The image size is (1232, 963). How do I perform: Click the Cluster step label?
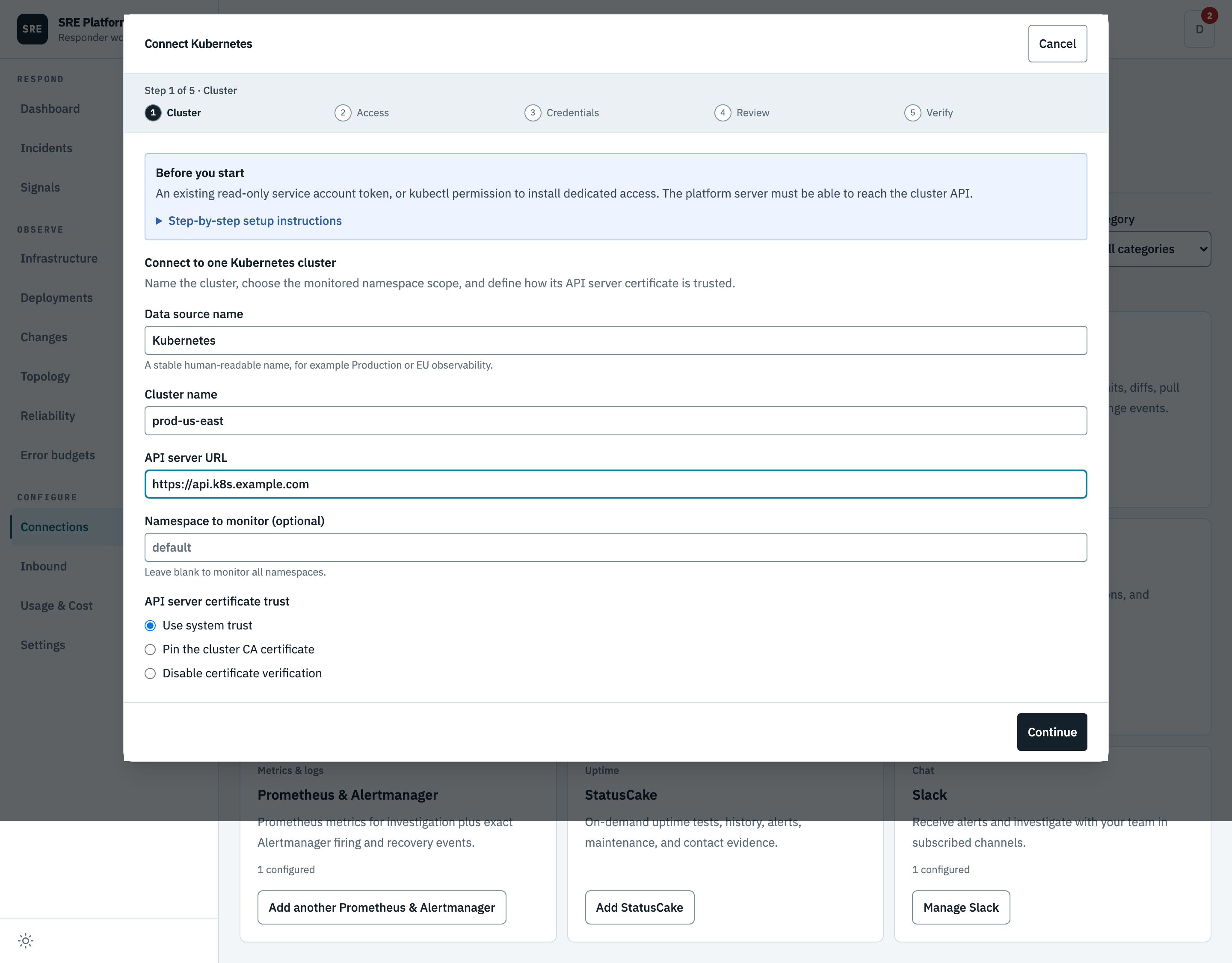point(184,113)
